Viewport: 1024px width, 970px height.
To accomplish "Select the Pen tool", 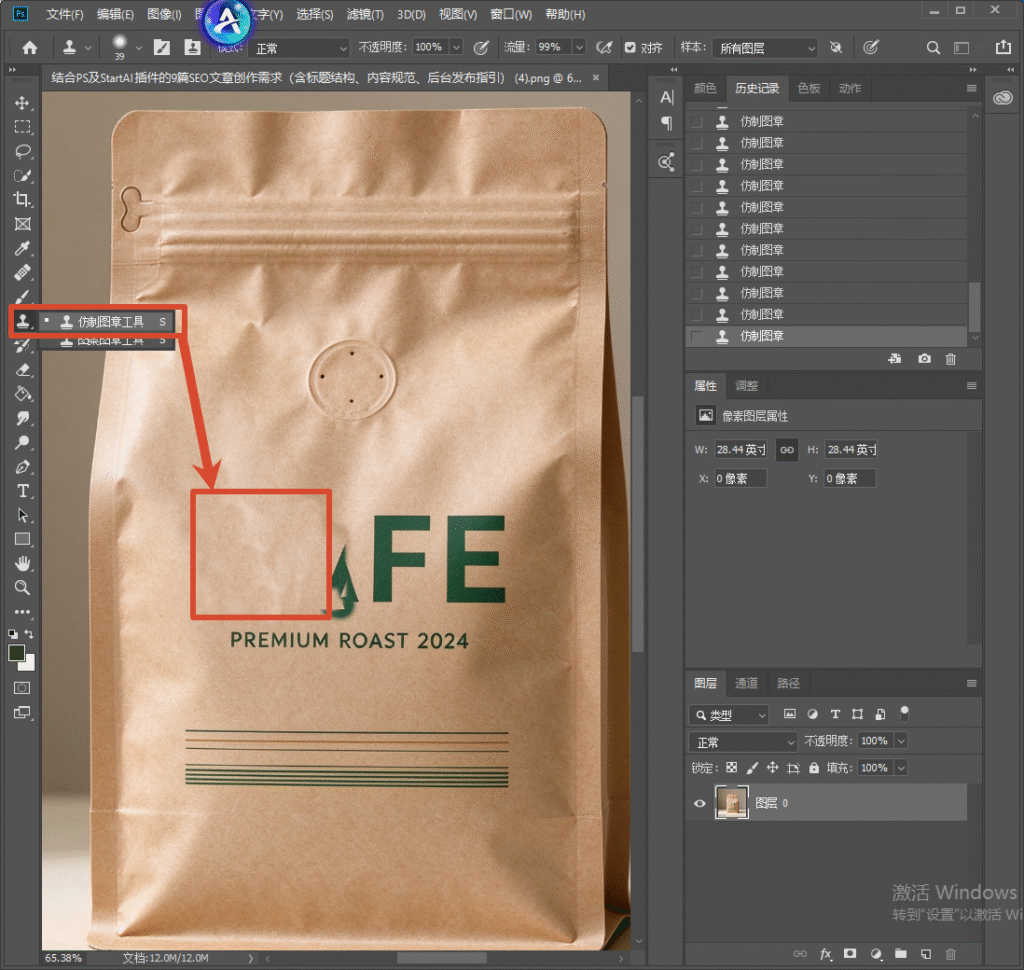I will point(22,467).
